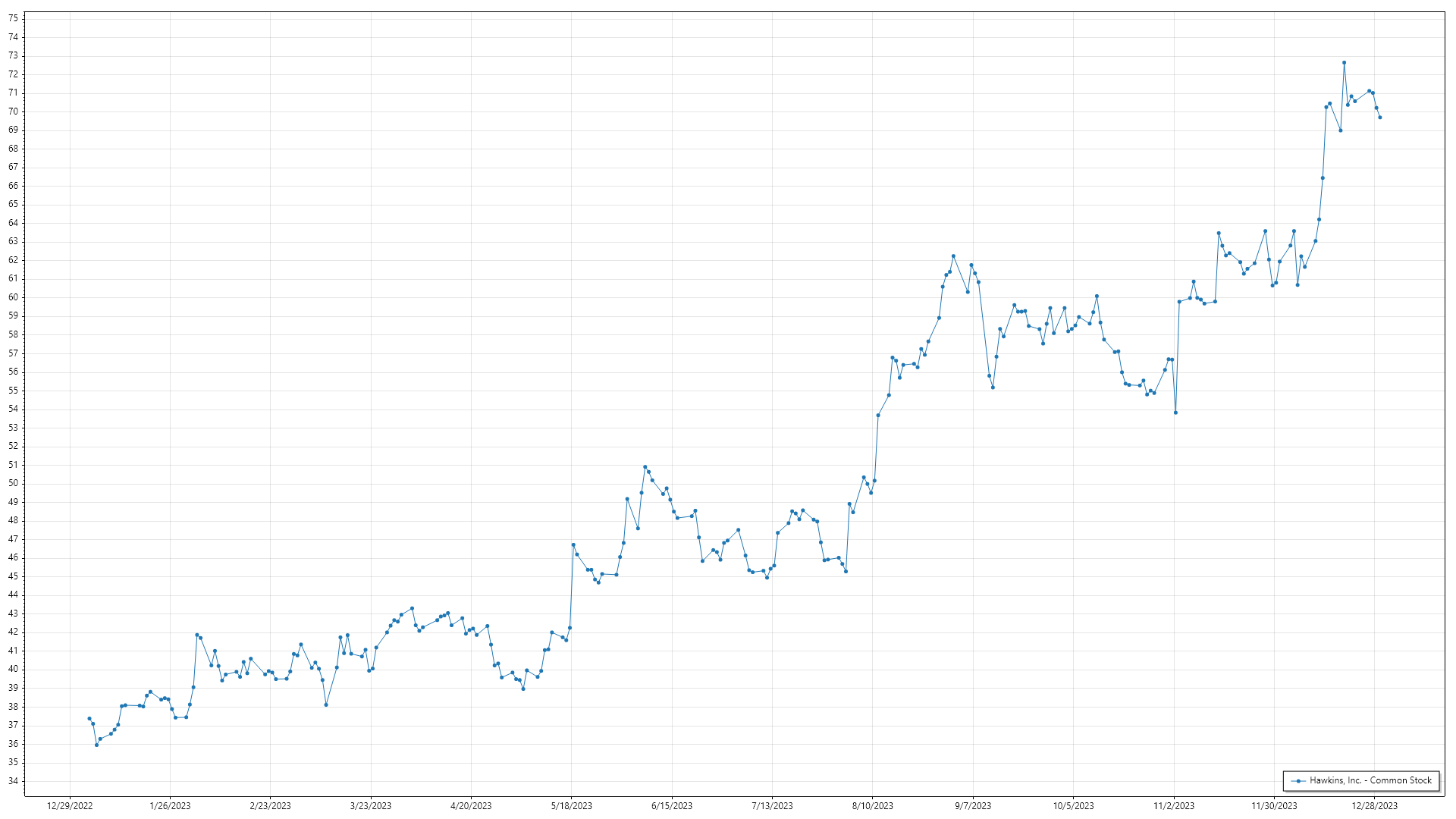This screenshot has height=819, width=1456.
Task: Click the 12/29/2022 x-axis label
Action: pos(70,806)
